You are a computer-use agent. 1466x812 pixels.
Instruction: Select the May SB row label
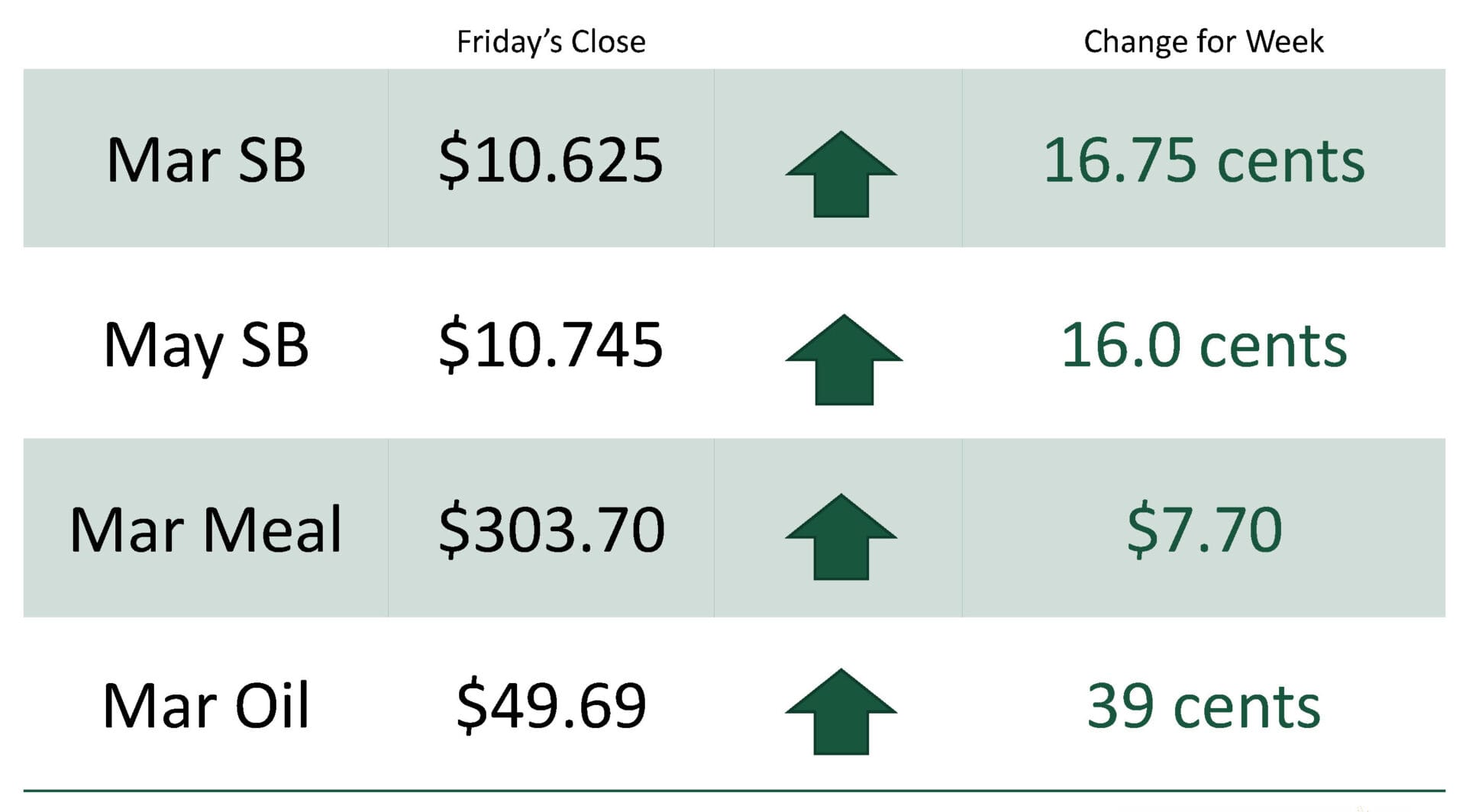point(206,346)
